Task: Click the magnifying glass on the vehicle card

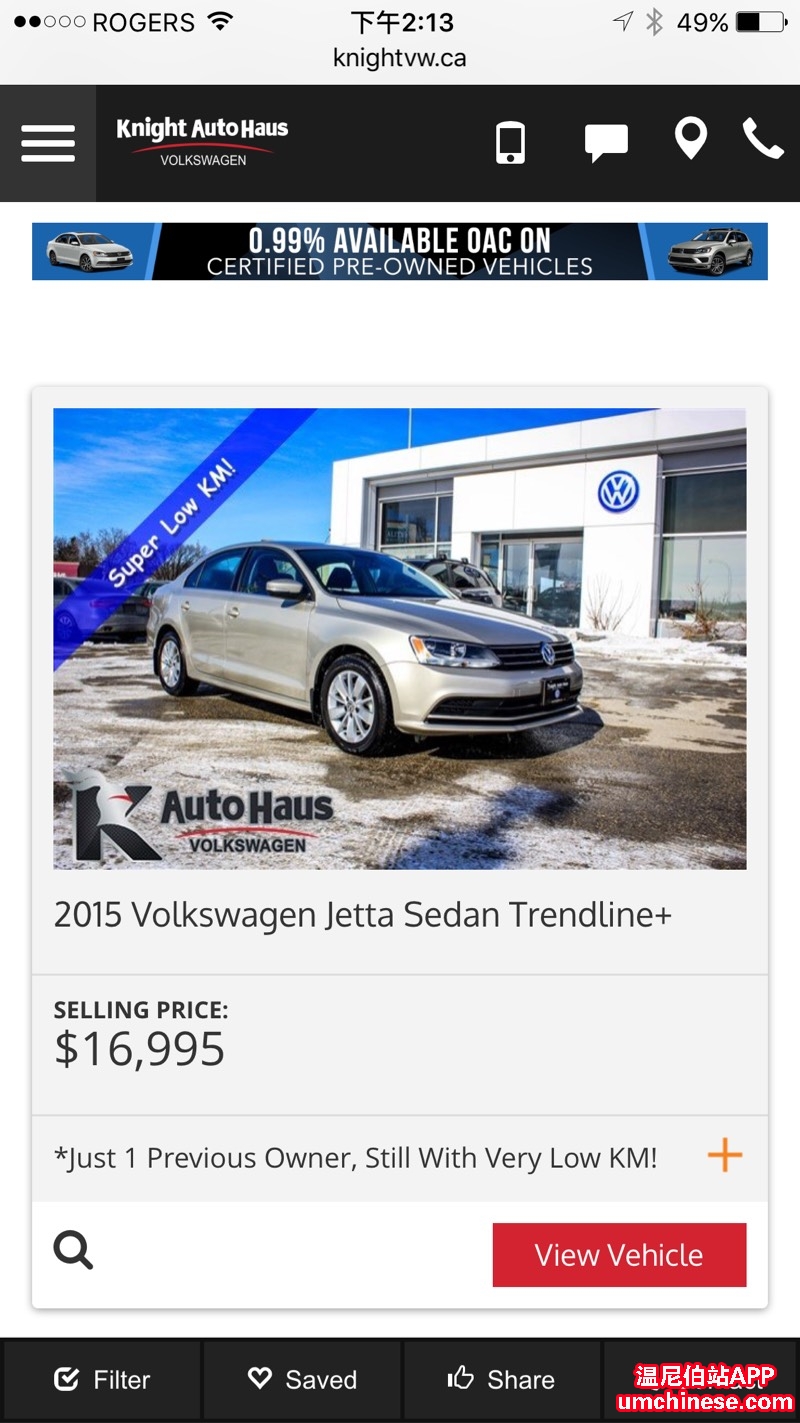Action: pyautogui.click(x=73, y=1250)
